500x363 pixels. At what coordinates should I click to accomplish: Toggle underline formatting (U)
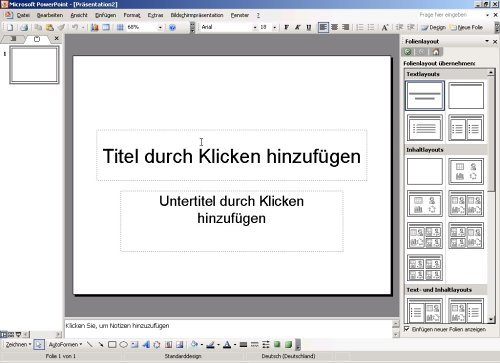coord(309,27)
